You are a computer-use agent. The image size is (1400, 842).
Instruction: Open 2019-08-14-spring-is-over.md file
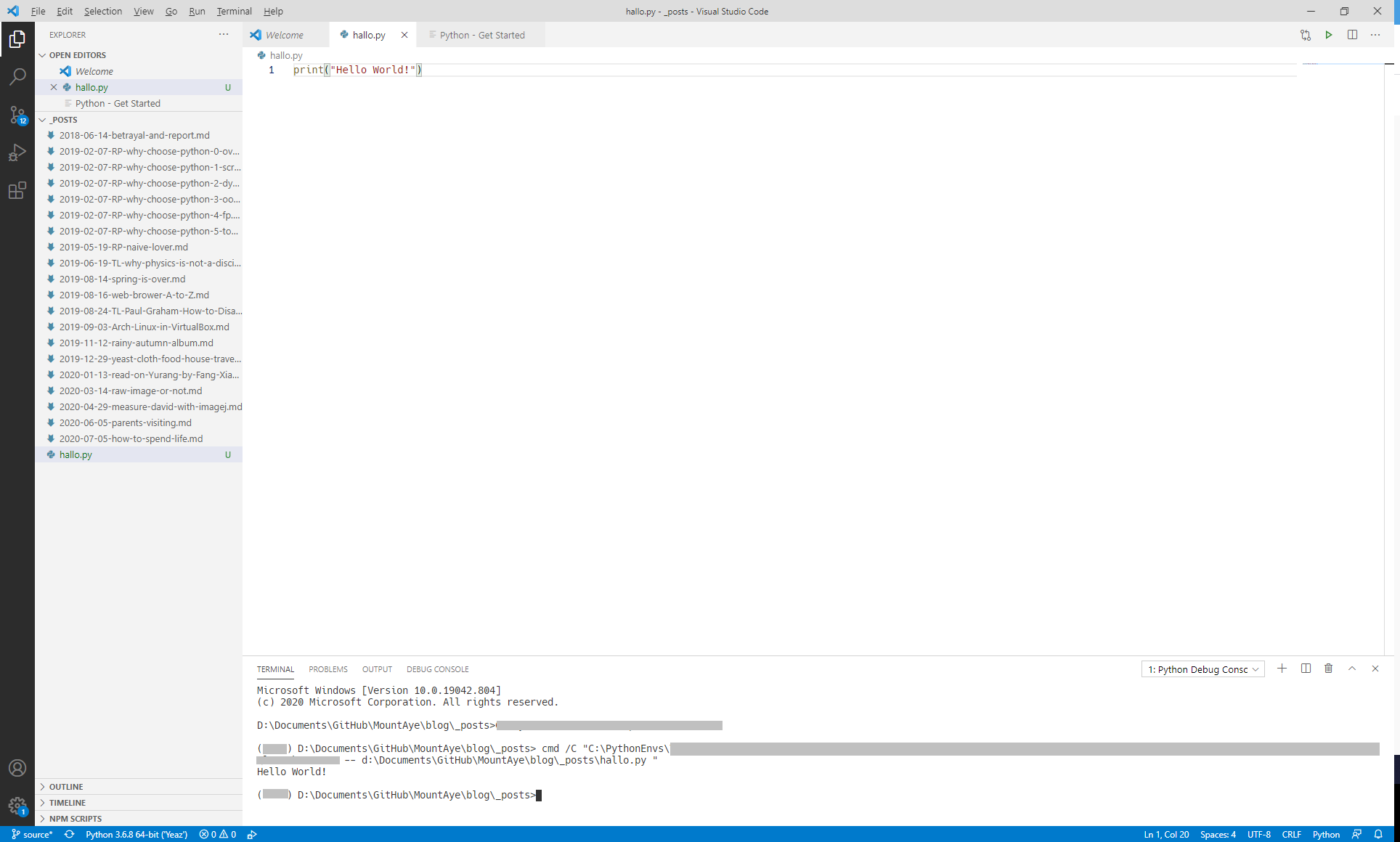(122, 279)
